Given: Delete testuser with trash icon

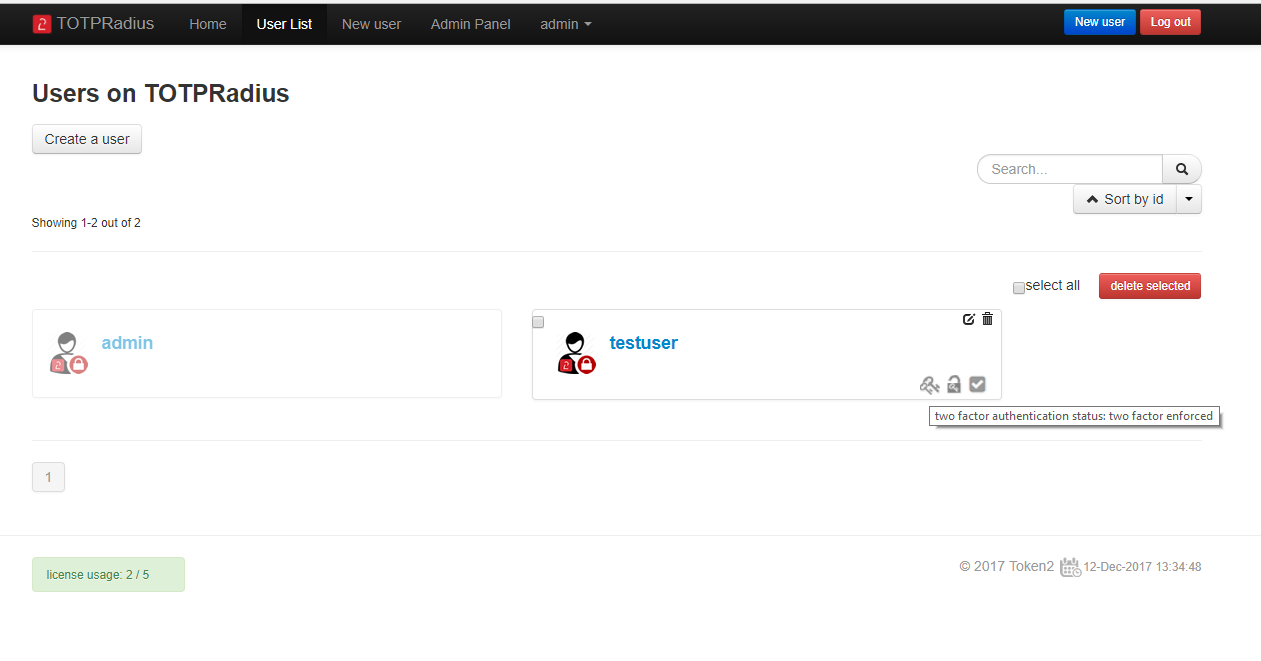Looking at the screenshot, I should [988, 319].
